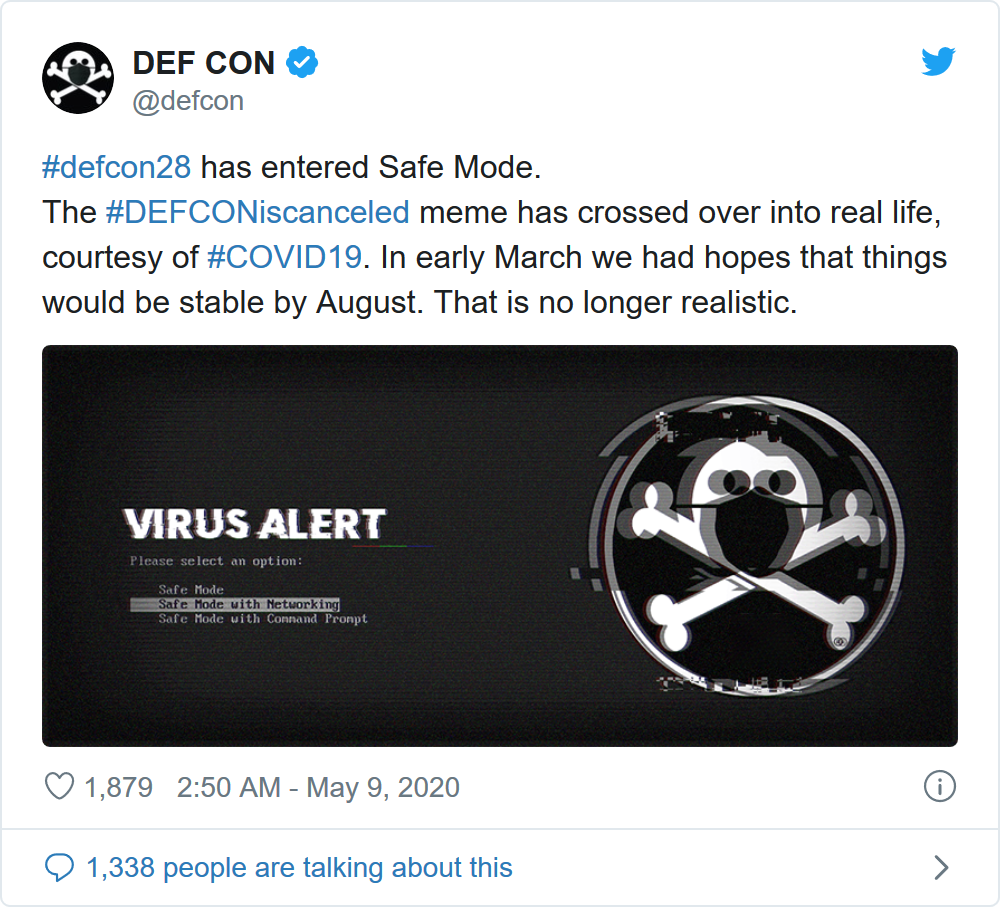
Task: Open the DEF CON profile name
Action: tap(203, 63)
